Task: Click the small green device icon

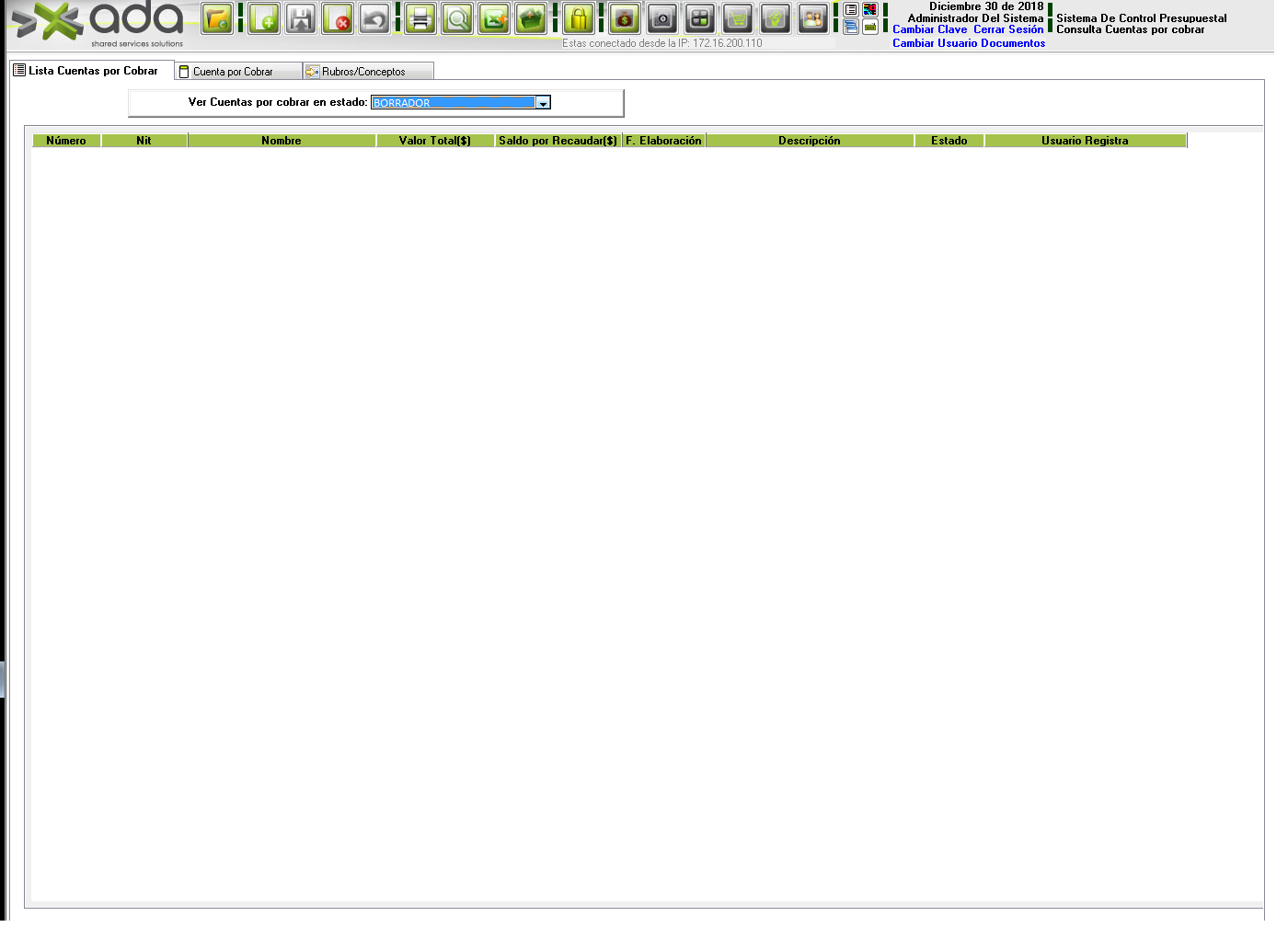Action: 869,27
